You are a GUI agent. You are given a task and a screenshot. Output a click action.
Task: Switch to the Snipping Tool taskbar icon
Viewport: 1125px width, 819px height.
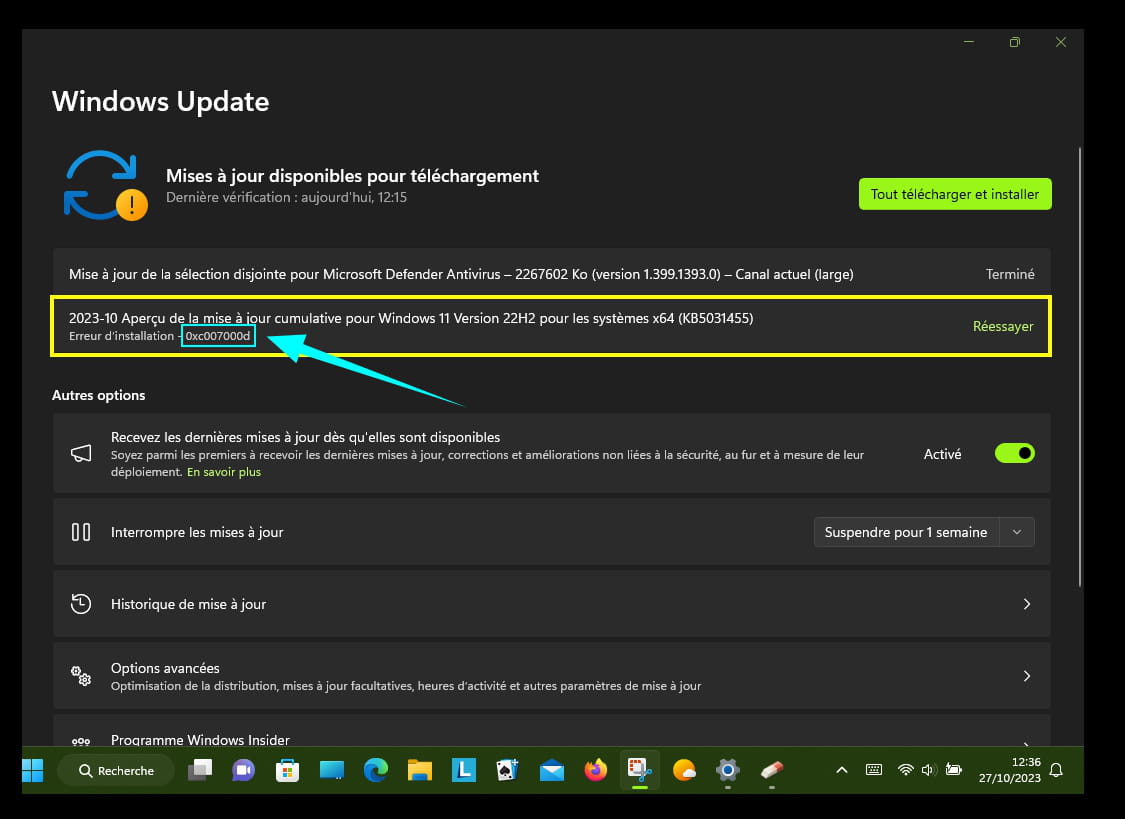click(x=639, y=770)
